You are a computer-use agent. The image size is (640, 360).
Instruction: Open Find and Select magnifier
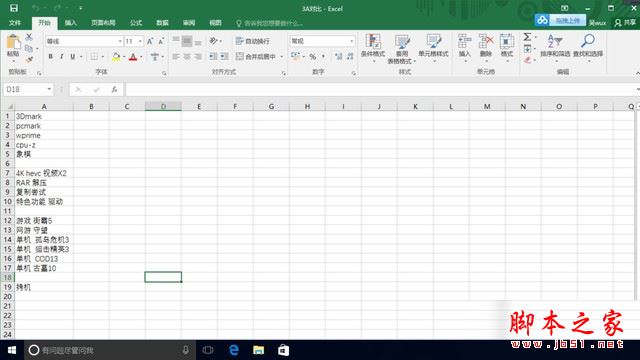pyautogui.click(x=588, y=48)
